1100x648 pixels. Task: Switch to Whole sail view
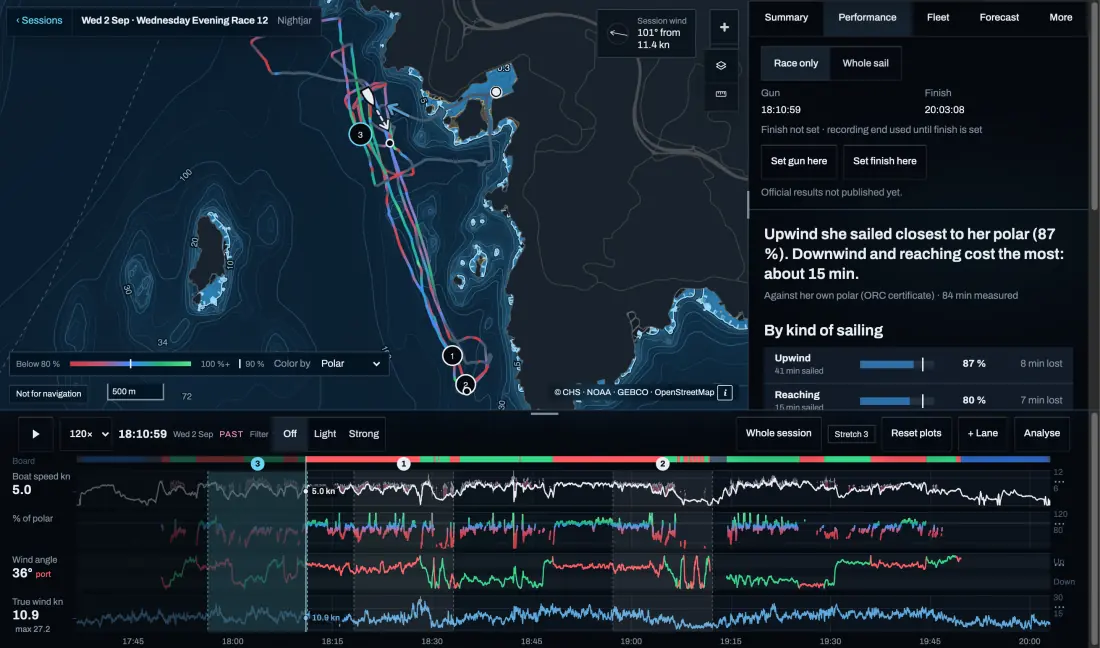(865, 63)
